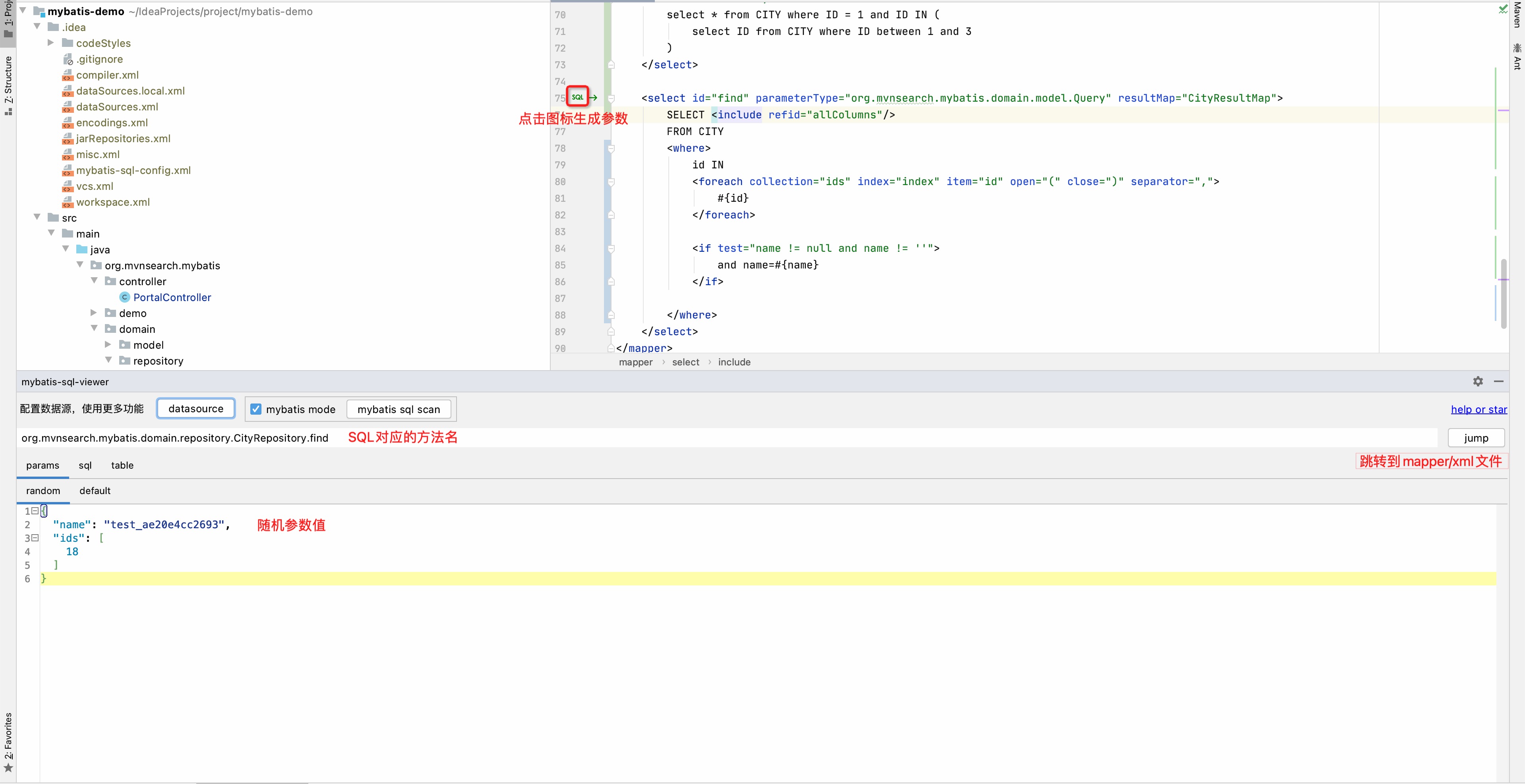
Task: Fold the select tag on line 75
Action: tap(612, 98)
